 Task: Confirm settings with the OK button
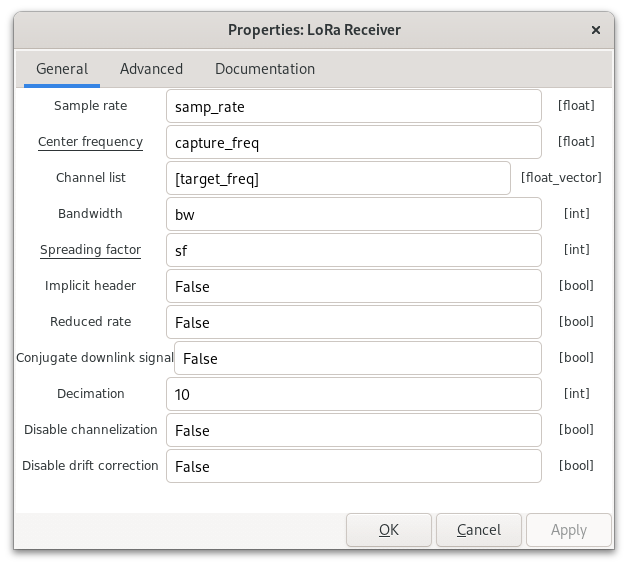[388, 530]
